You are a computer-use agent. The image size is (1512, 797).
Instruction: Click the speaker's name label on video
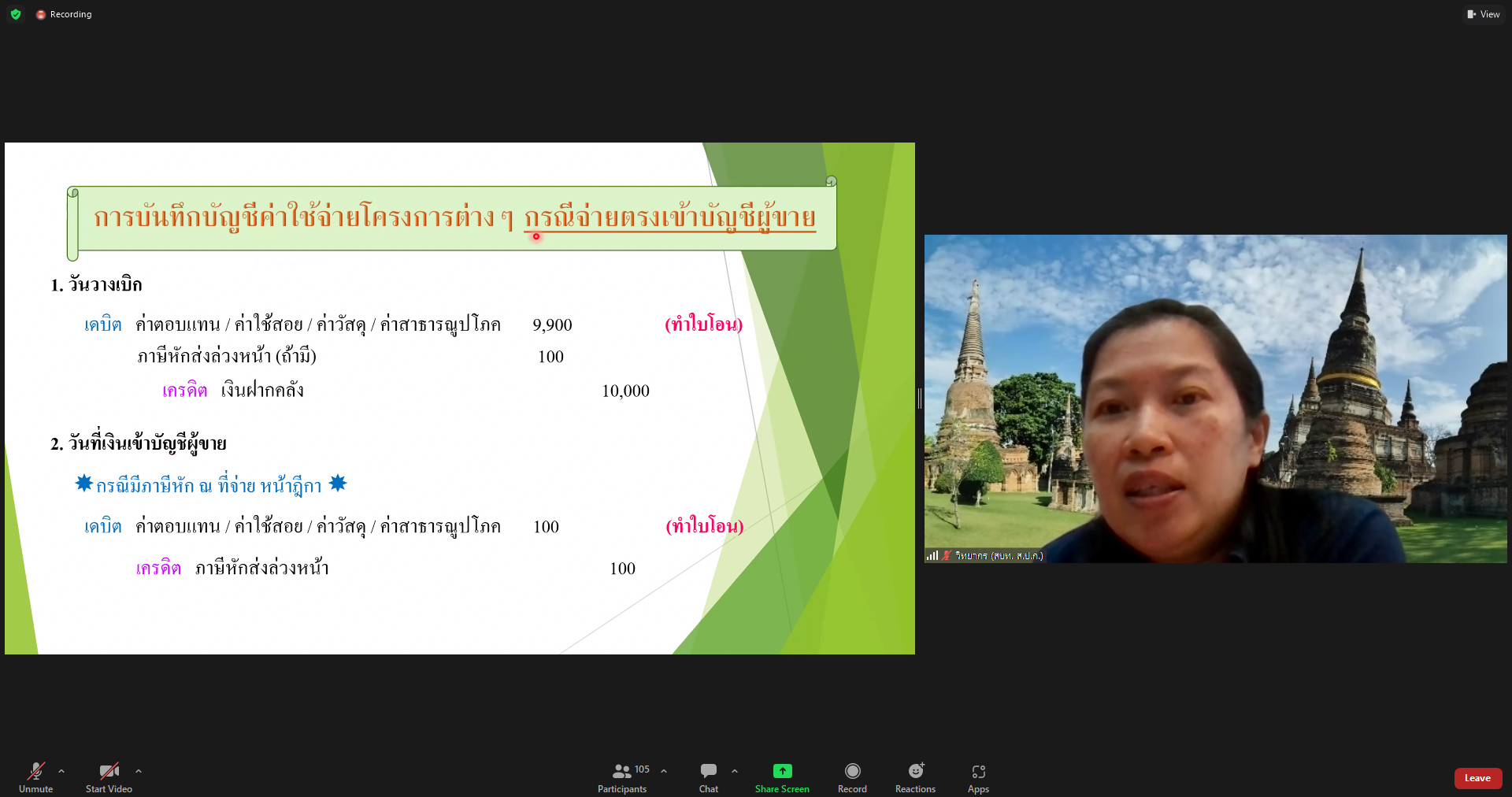pyautogui.click(x=999, y=556)
